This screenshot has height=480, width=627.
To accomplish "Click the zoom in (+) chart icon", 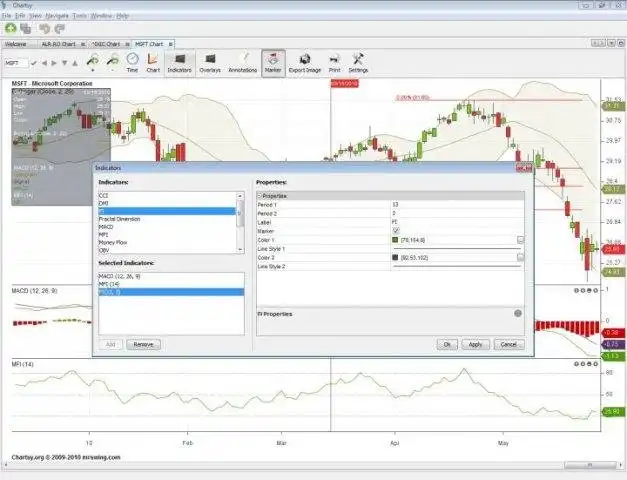I will 93,62.
